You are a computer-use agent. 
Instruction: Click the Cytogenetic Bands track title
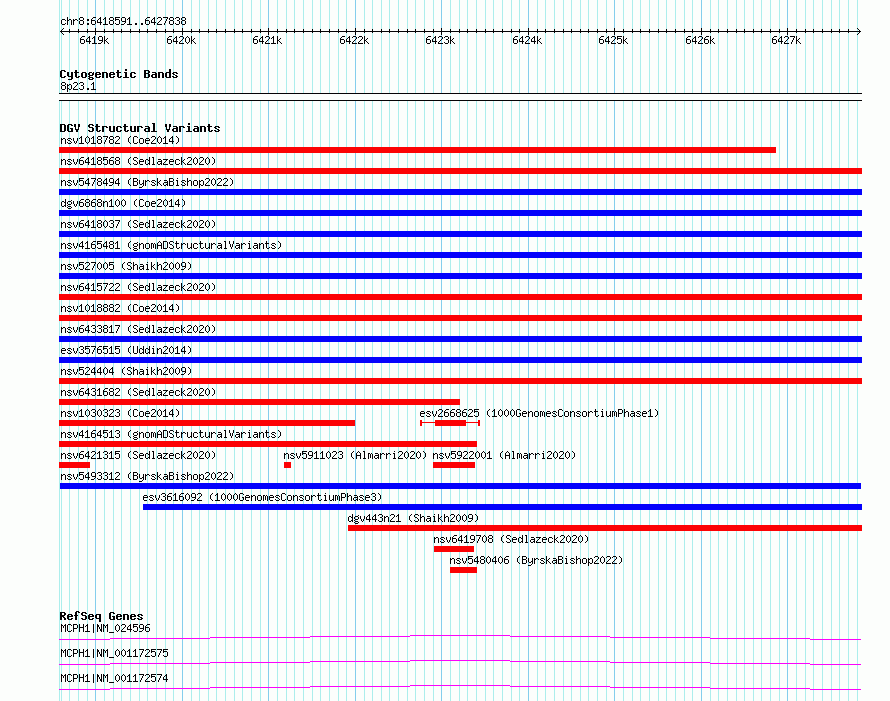pos(119,74)
